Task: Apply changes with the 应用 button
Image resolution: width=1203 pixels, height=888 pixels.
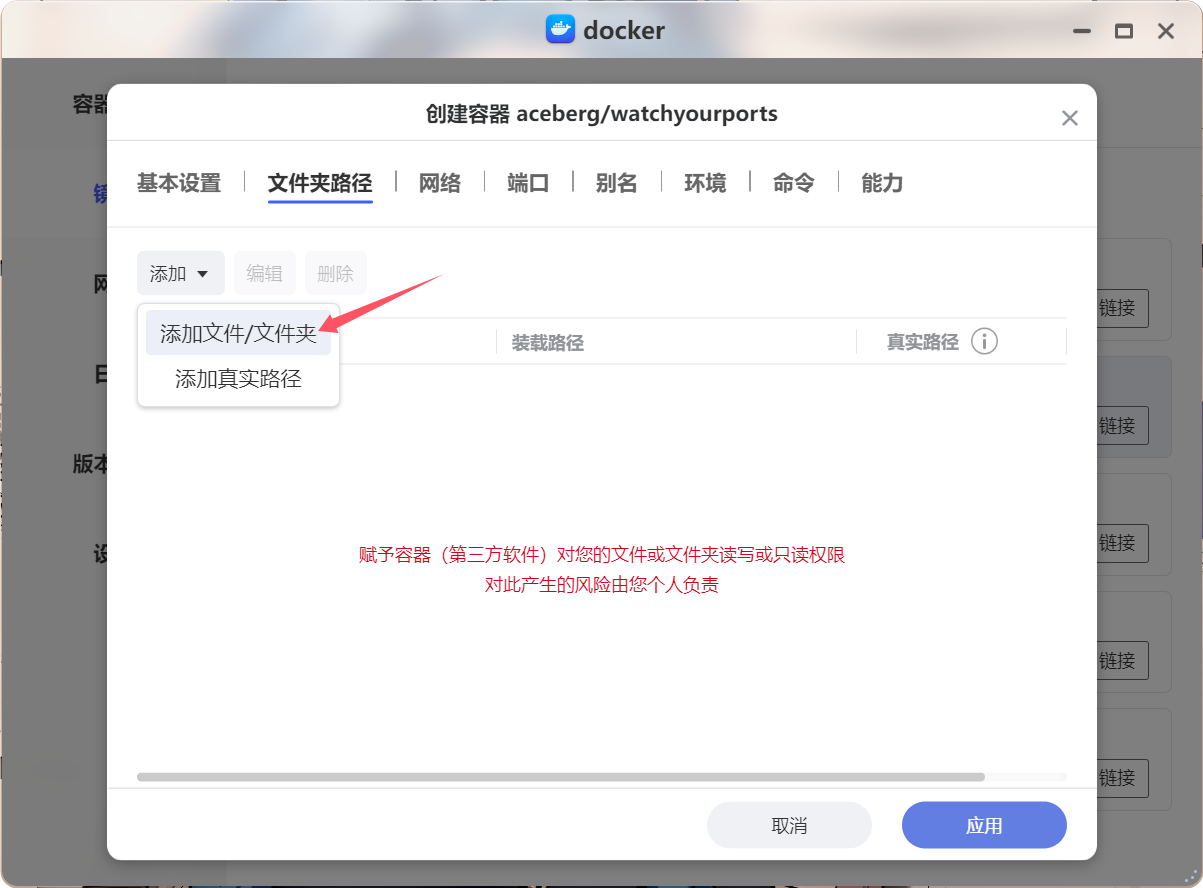Action: 983,824
